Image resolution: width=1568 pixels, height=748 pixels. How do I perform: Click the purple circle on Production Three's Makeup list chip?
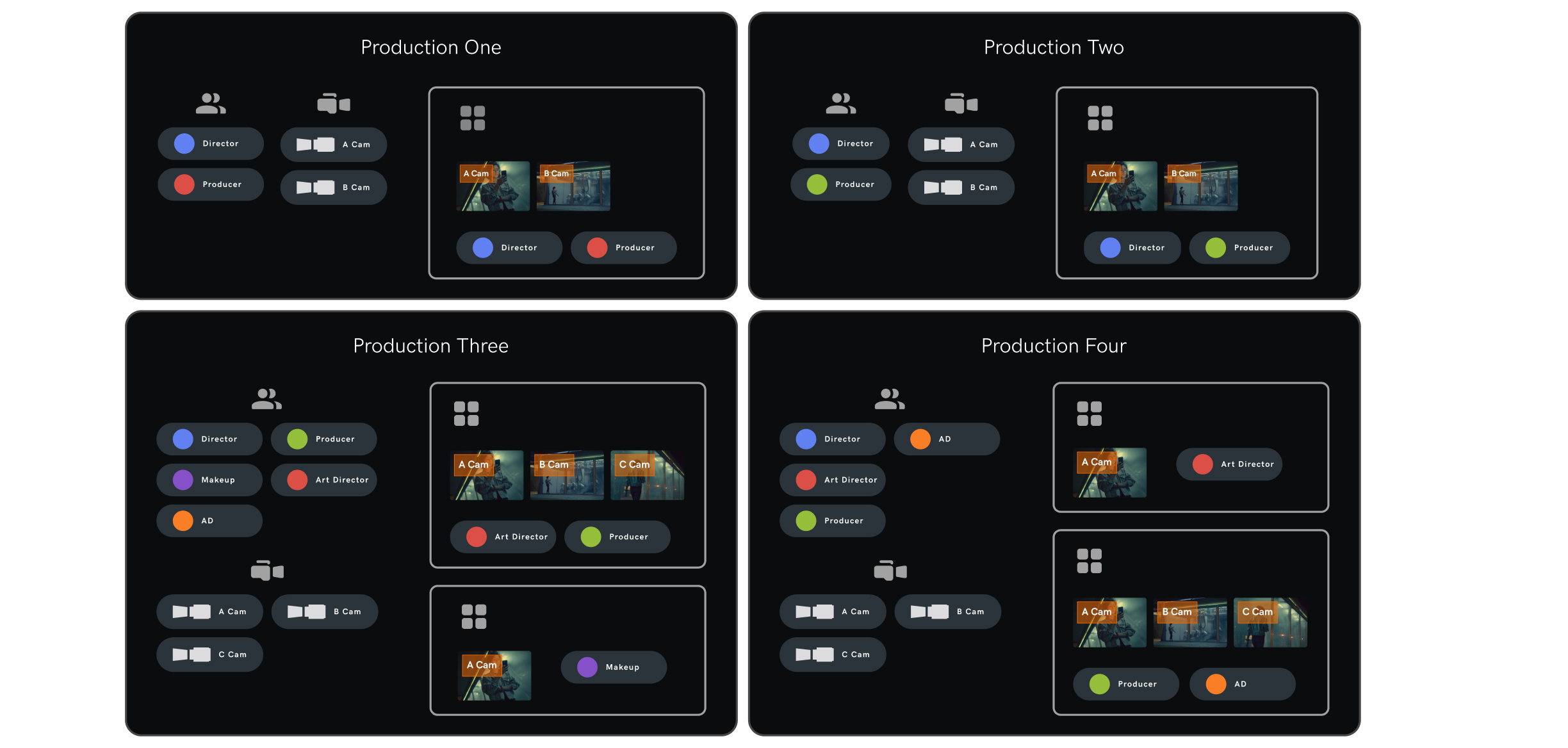tap(183, 480)
